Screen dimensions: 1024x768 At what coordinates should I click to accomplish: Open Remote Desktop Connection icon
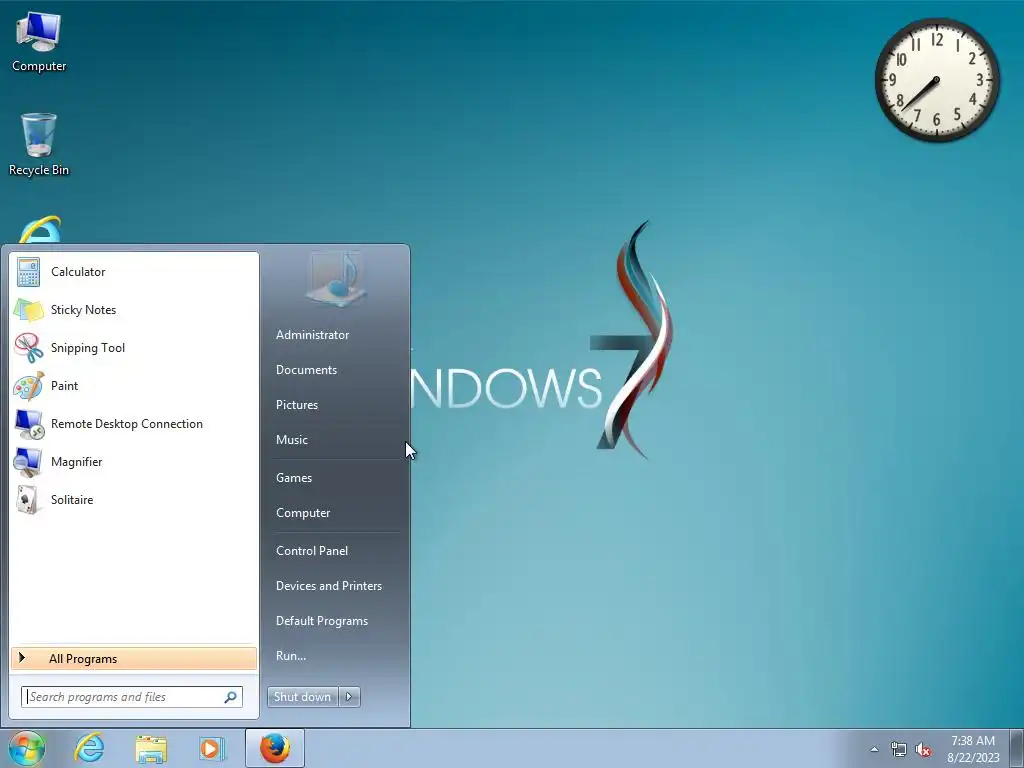pyautogui.click(x=29, y=424)
